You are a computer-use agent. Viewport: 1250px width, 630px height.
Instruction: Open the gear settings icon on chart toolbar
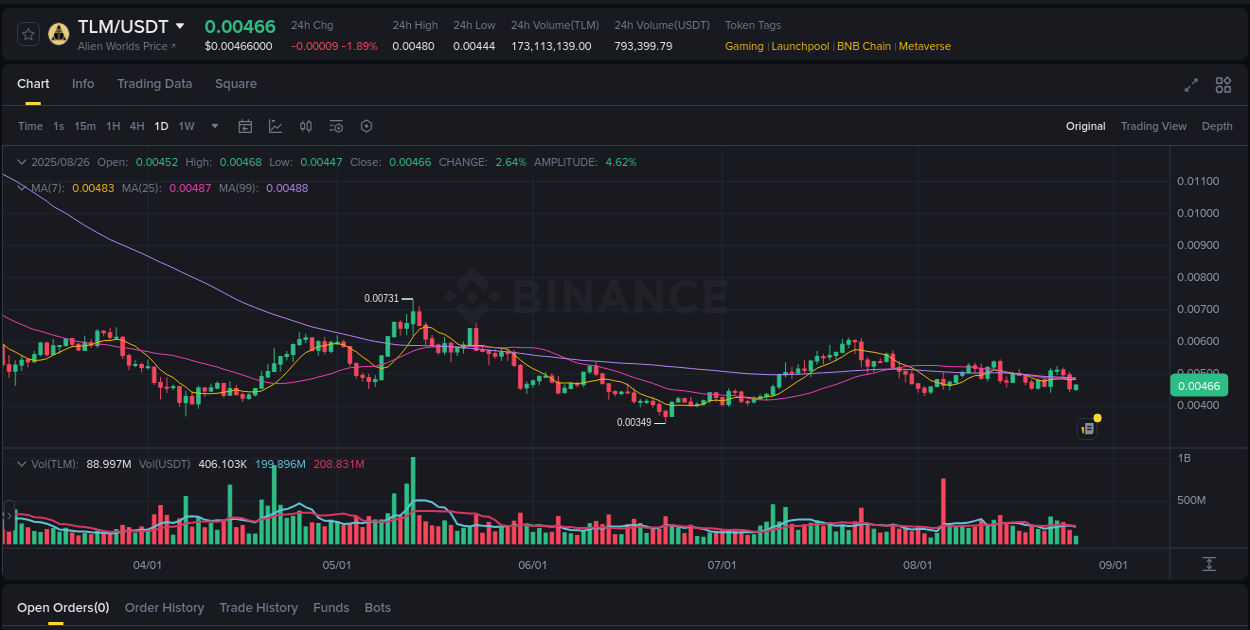click(x=366, y=126)
